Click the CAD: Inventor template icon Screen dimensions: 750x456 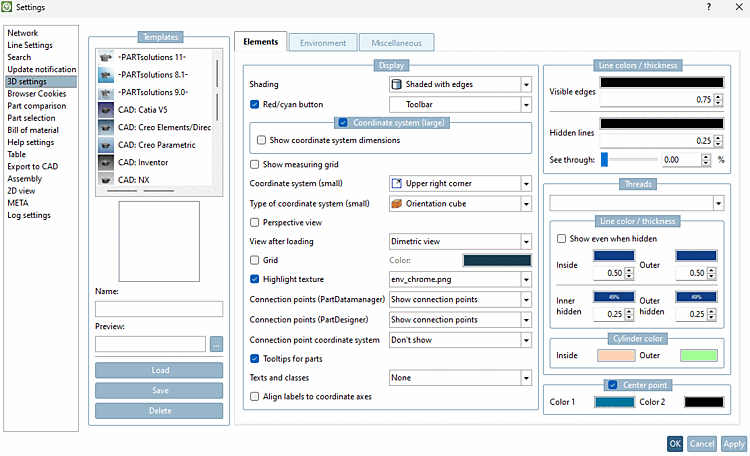(x=106, y=163)
